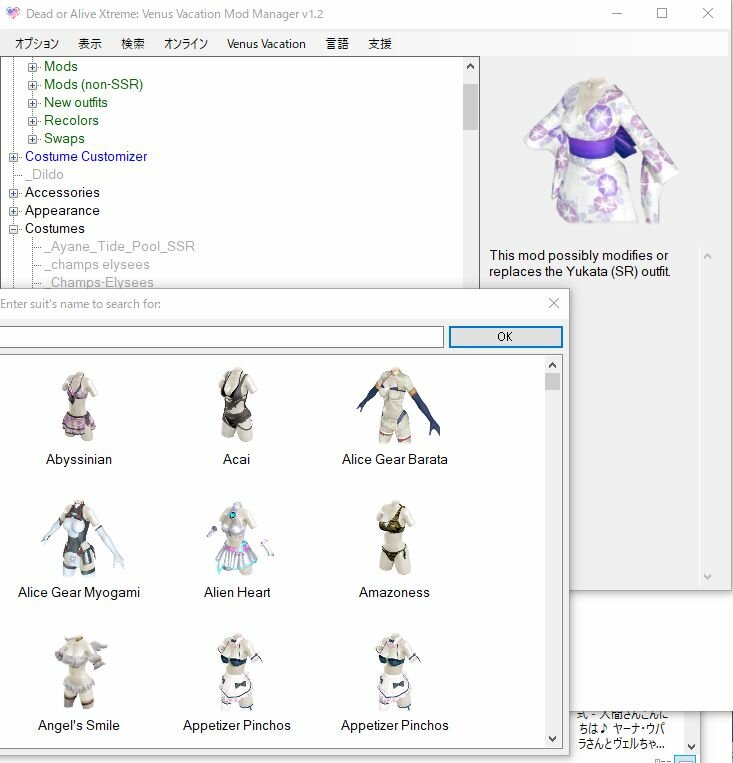The height and width of the screenshot is (763, 733).
Task: Select the Acai suit thumbnail
Action: pyautogui.click(x=237, y=405)
